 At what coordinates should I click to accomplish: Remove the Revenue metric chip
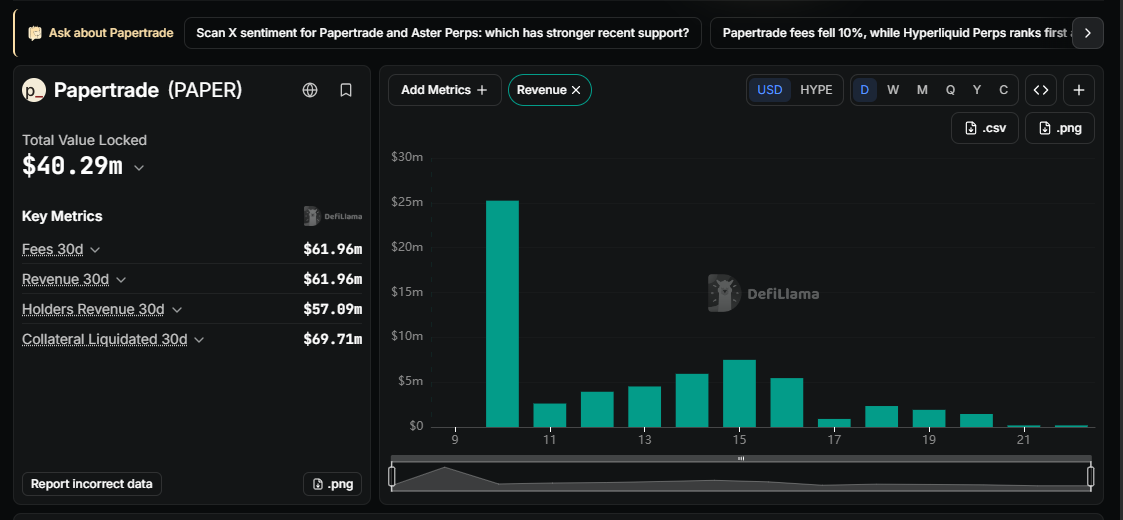point(576,90)
